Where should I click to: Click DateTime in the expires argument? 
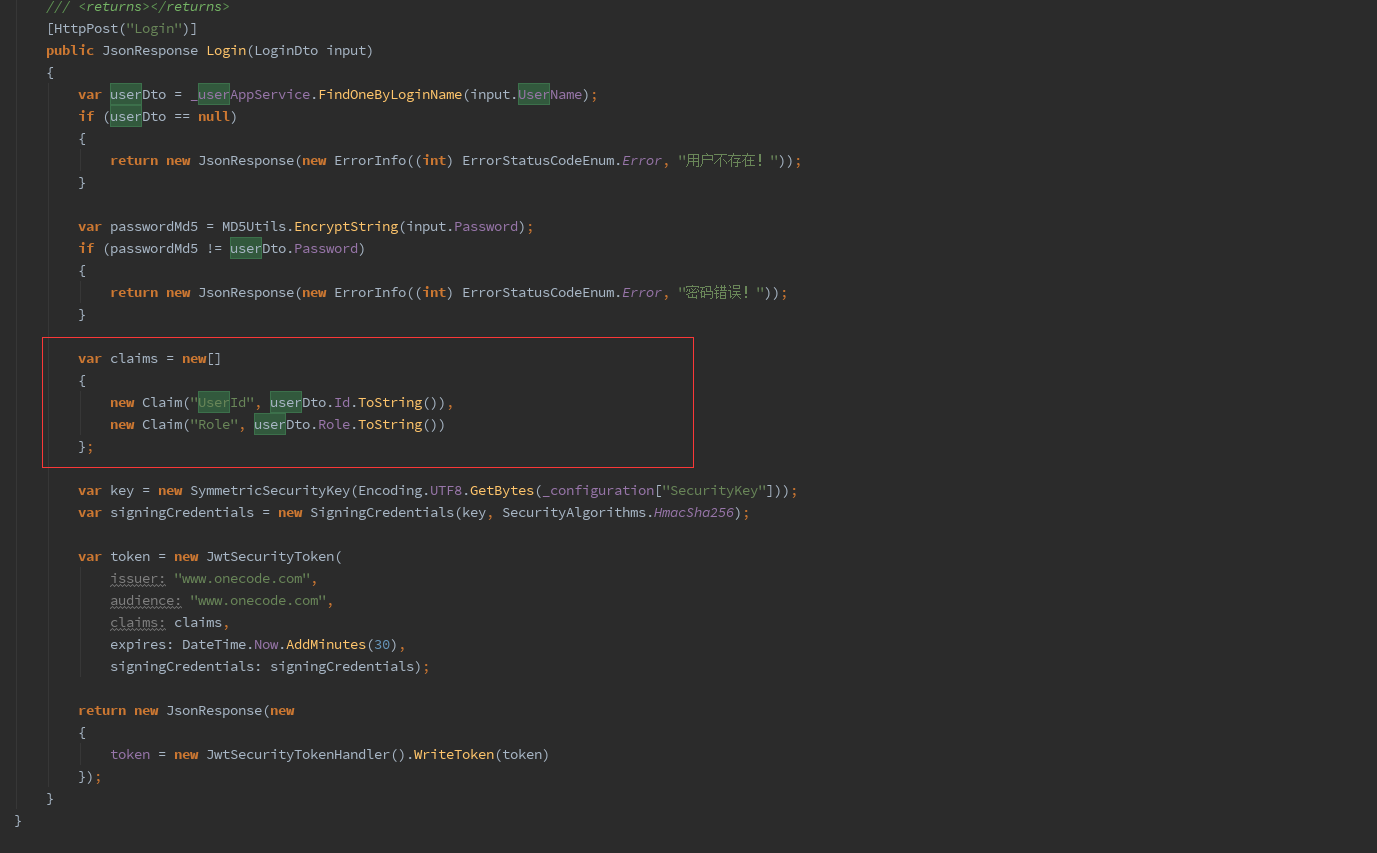point(214,644)
